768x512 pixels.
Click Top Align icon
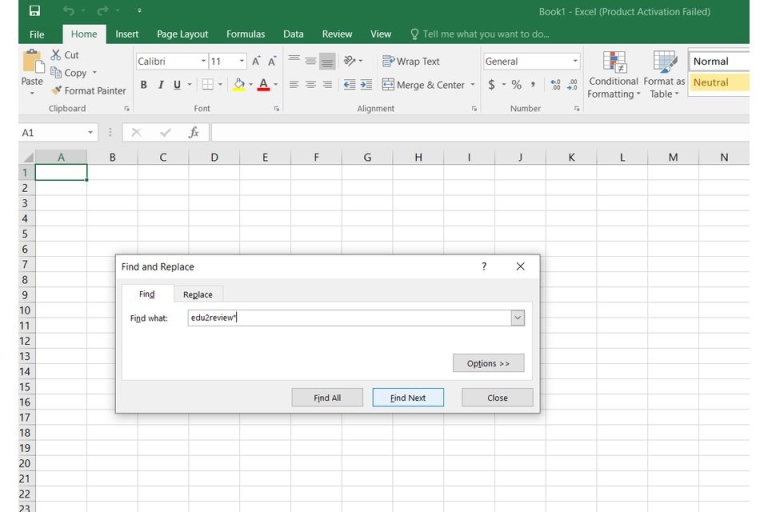tap(294, 60)
